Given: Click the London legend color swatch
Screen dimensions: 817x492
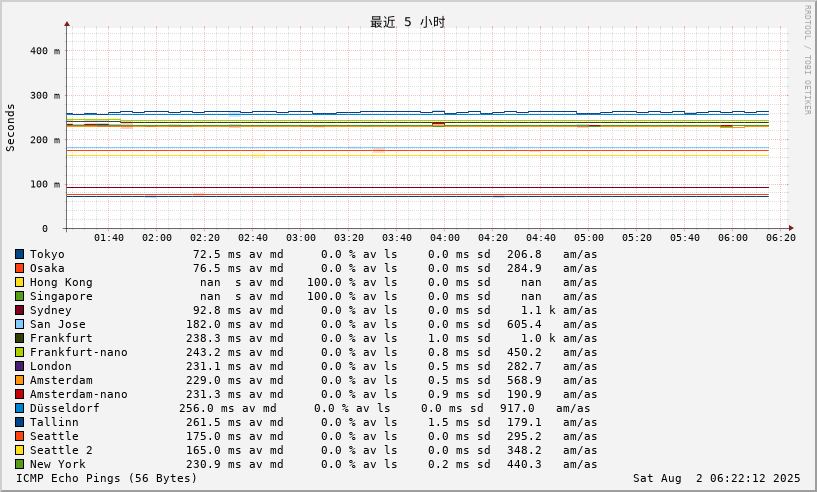Looking at the screenshot, I should [x=19, y=366].
